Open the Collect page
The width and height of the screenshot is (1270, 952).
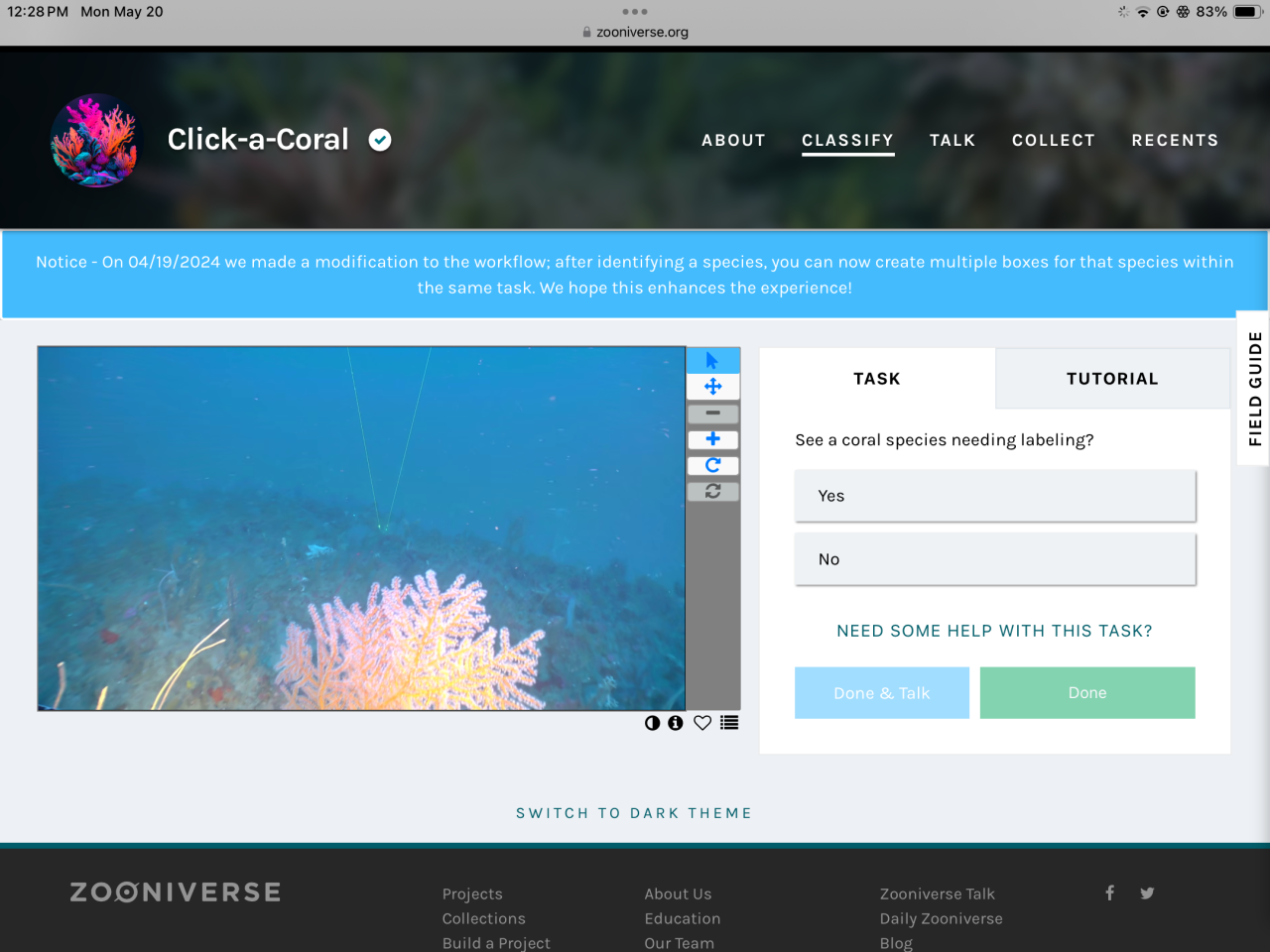point(1054,141)
